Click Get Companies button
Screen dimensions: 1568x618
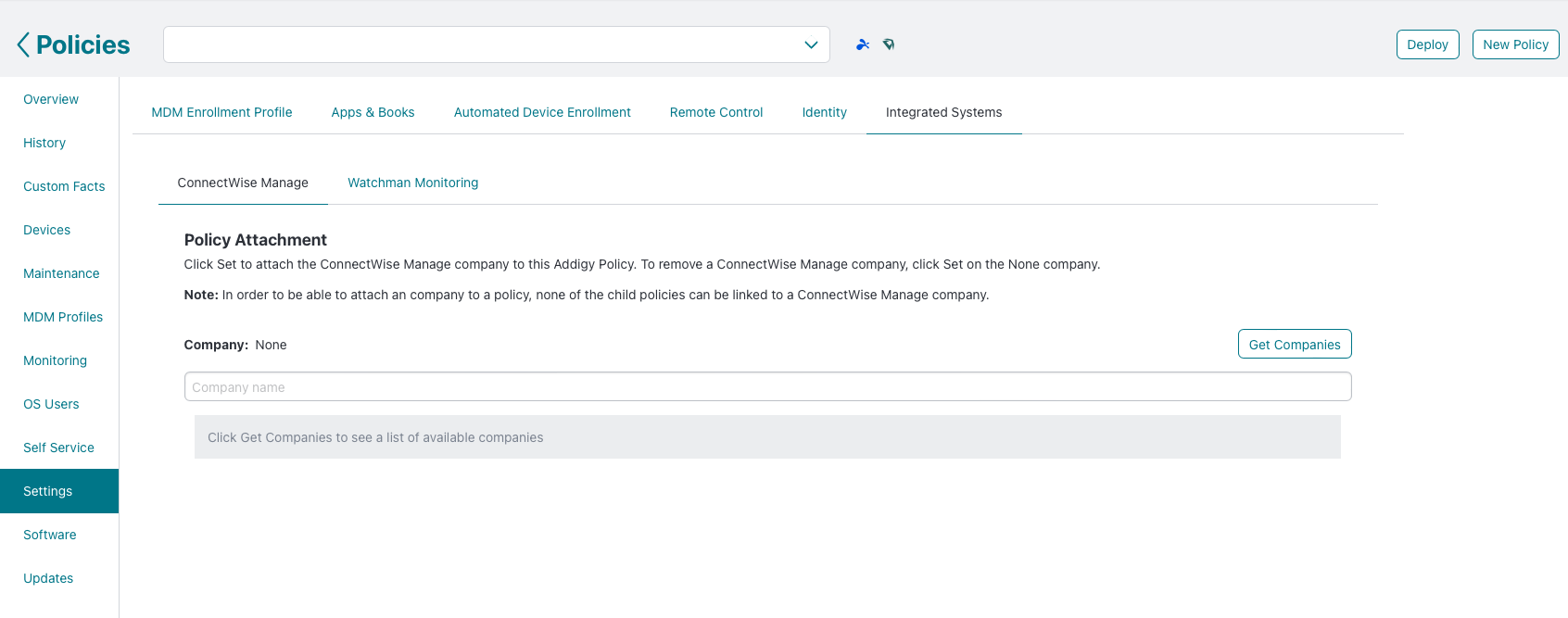pos(1295,344)
